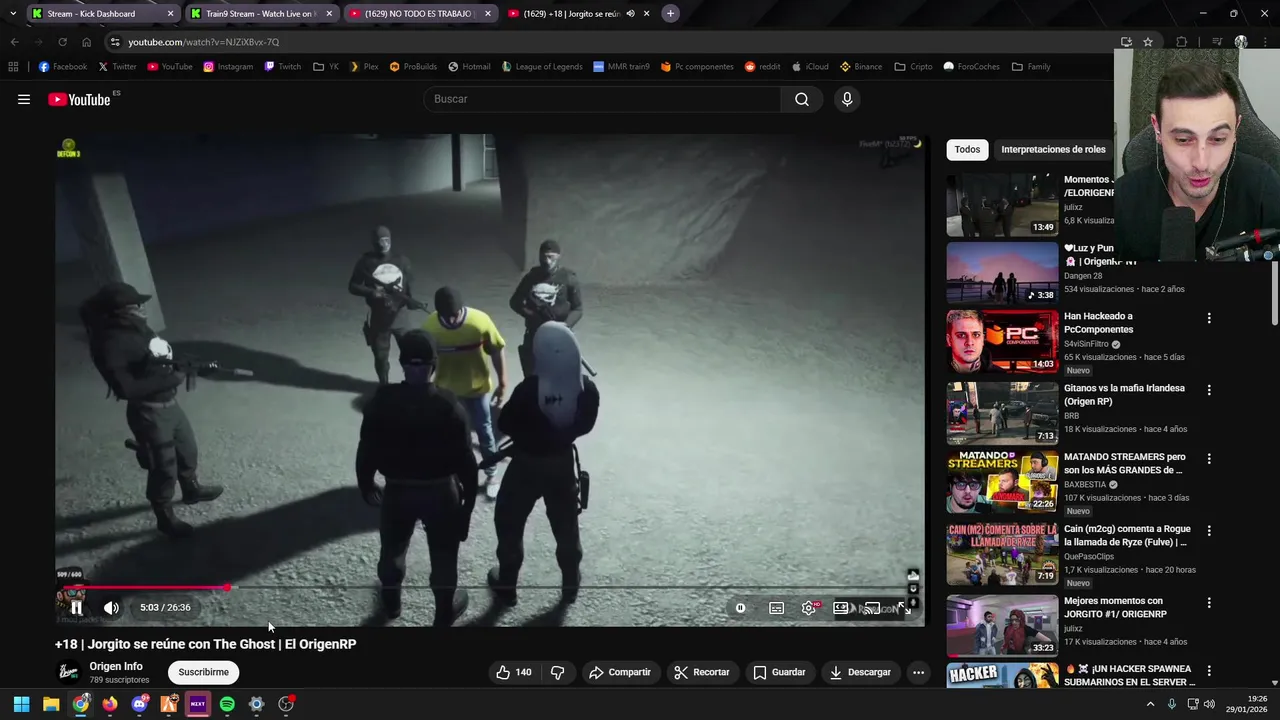Open menu for HACKER SPAWNEA SUBMARINOS video

(x=1209, y=671)
